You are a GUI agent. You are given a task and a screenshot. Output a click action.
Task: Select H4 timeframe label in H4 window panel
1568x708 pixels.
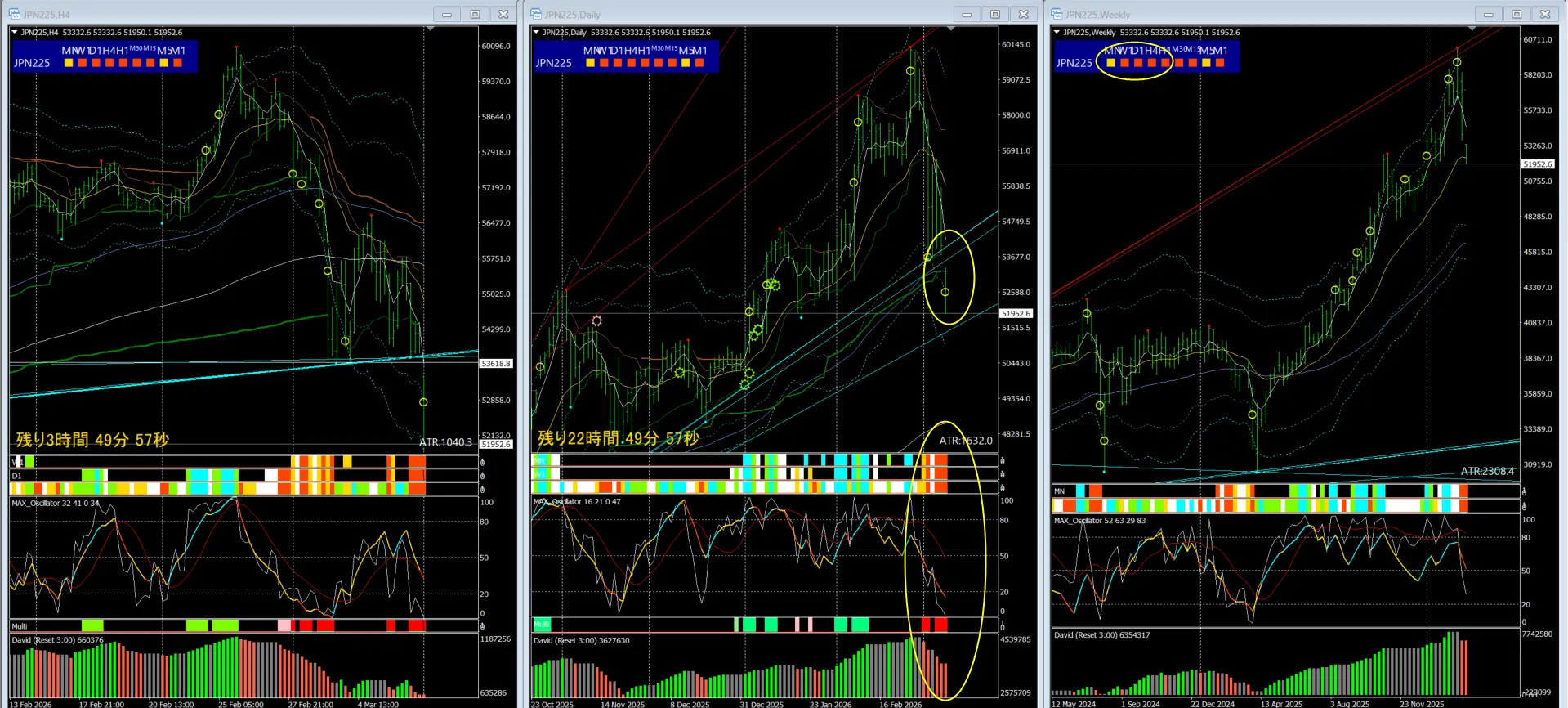click(109, 50)
